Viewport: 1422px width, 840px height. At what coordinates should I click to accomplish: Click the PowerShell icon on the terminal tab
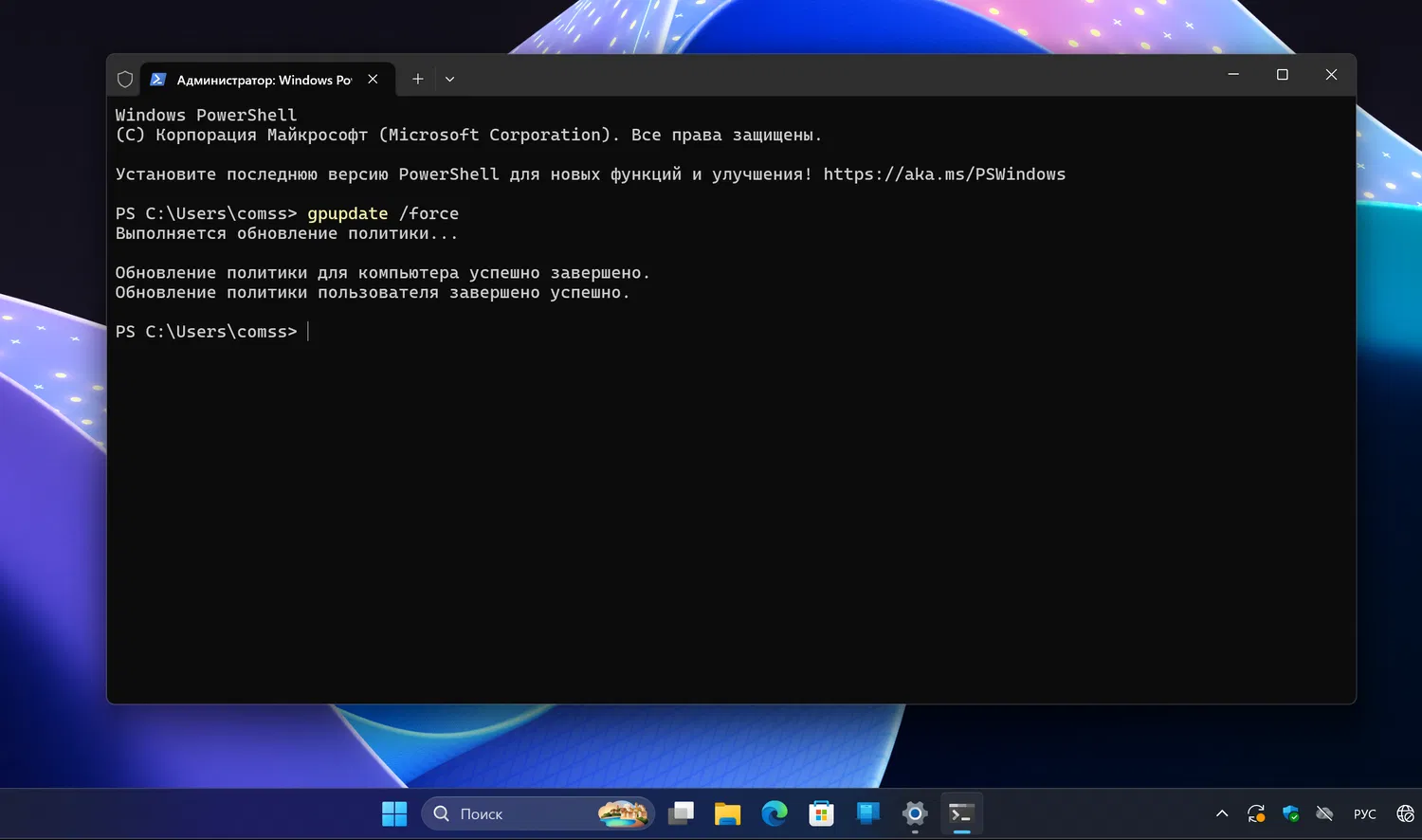coord(158,80)
